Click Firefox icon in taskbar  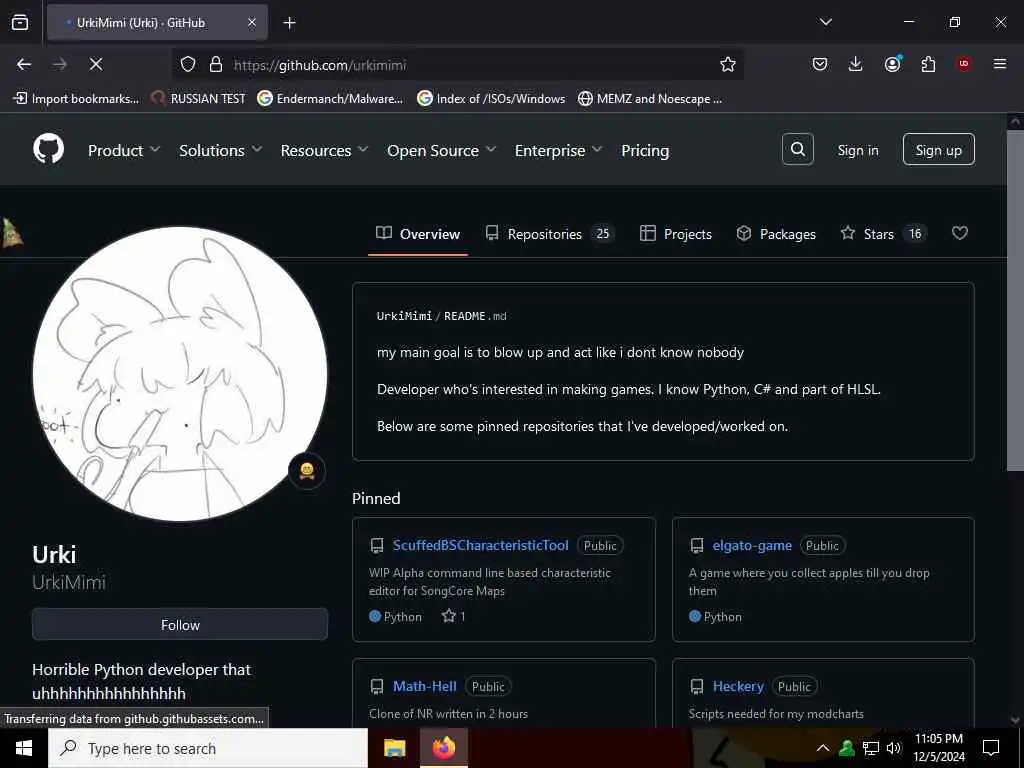444,748
